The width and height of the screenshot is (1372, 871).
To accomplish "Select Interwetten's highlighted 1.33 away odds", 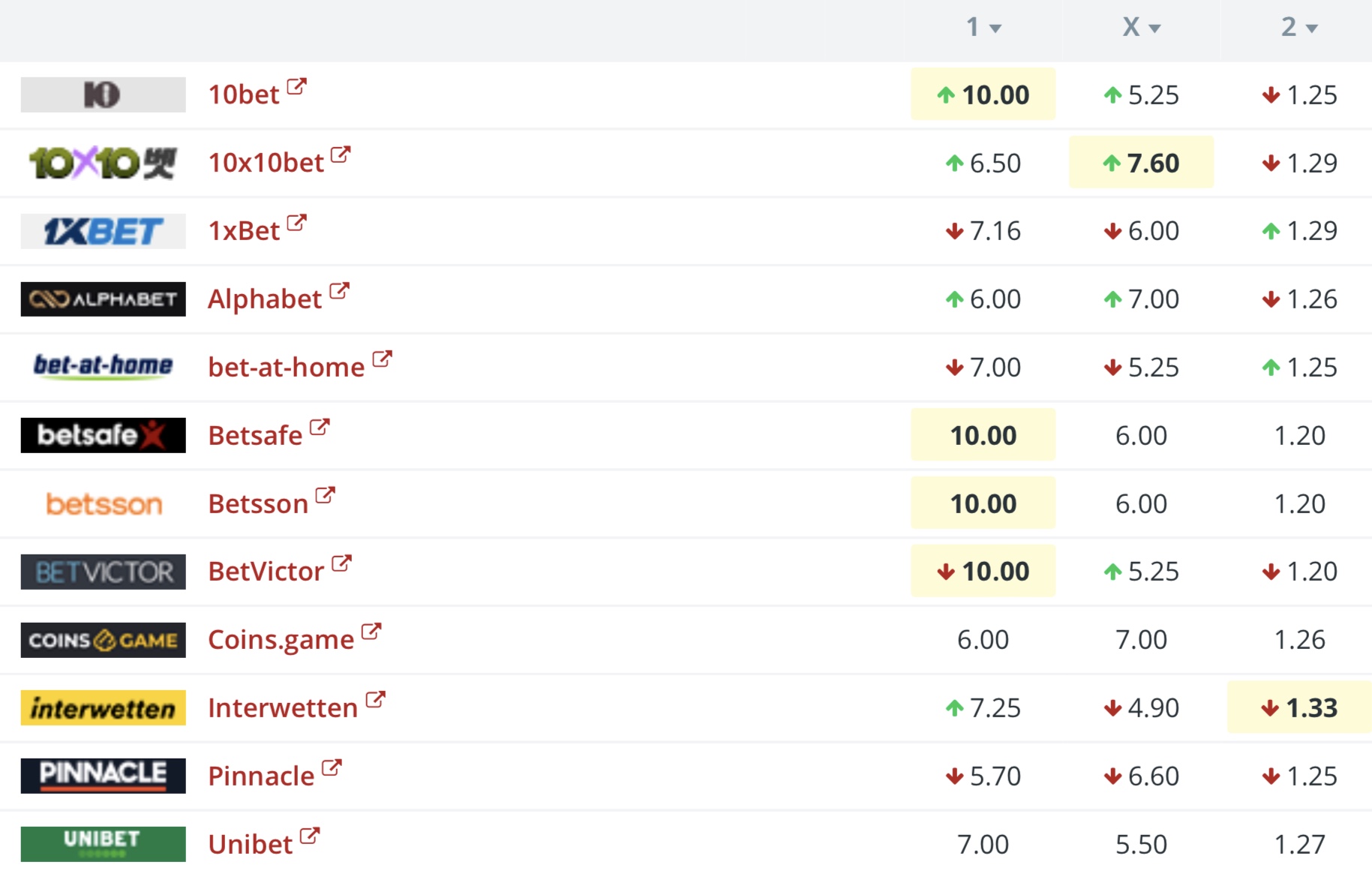I will click(x=1299, y=707).
